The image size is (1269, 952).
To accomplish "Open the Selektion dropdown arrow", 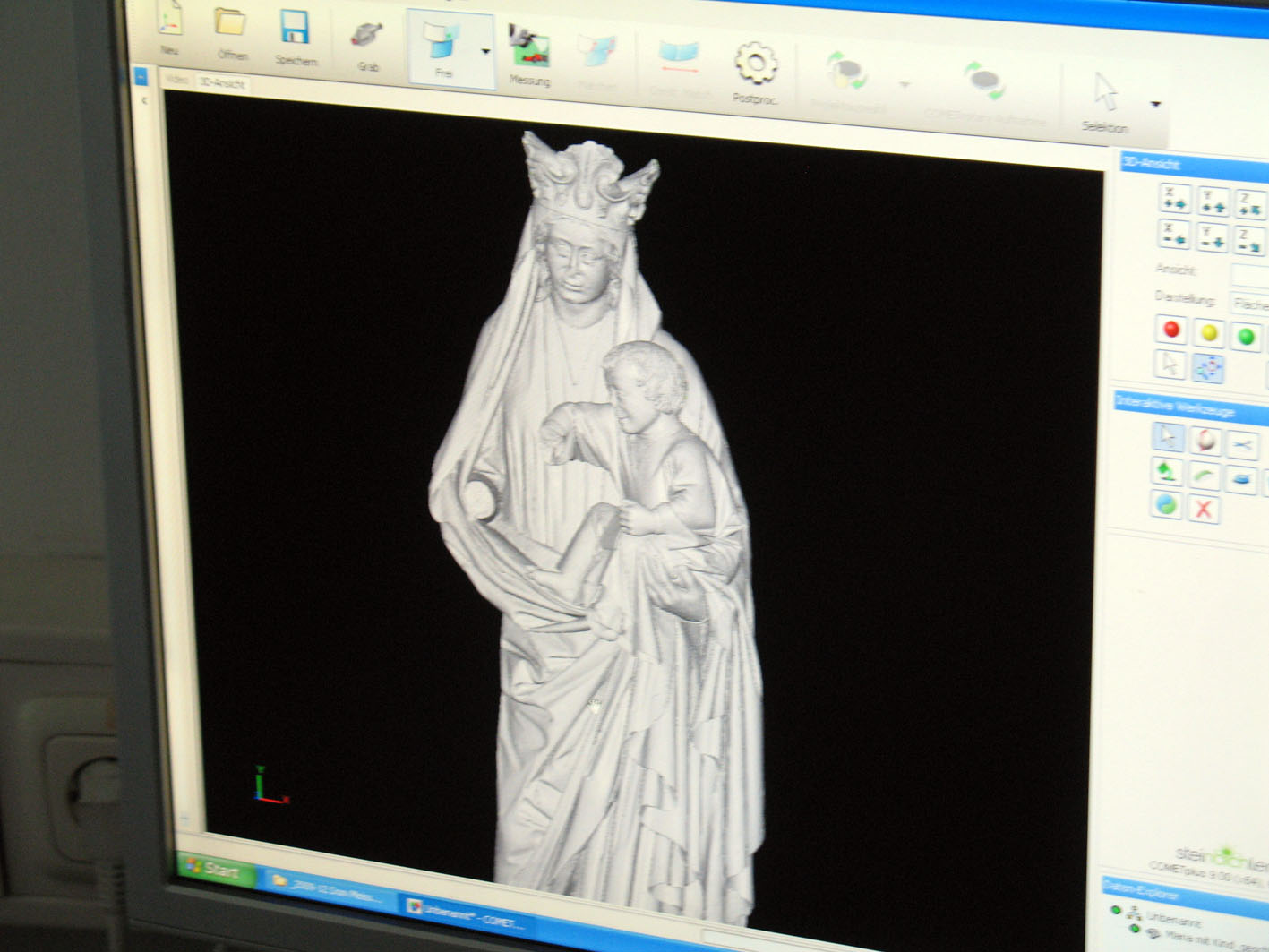I will pos(1155,105).
